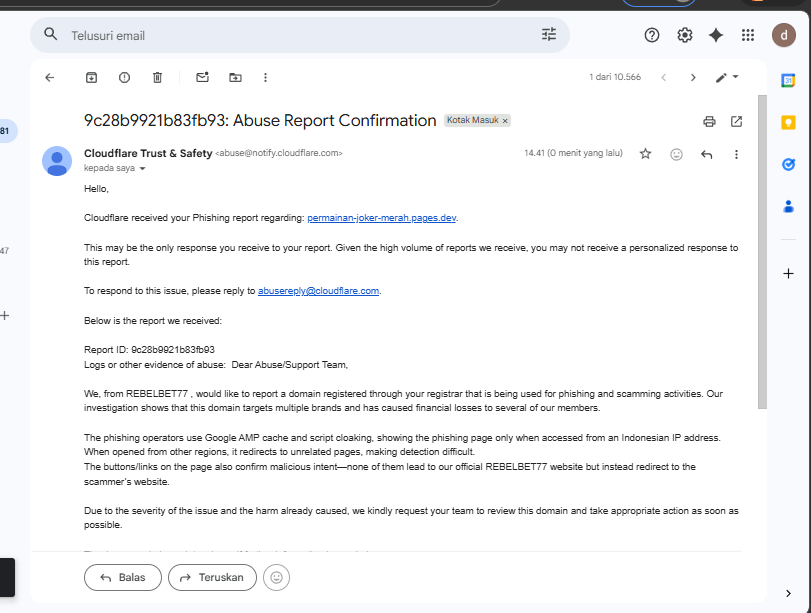Delete this email with trash icon

coord(157,78)
